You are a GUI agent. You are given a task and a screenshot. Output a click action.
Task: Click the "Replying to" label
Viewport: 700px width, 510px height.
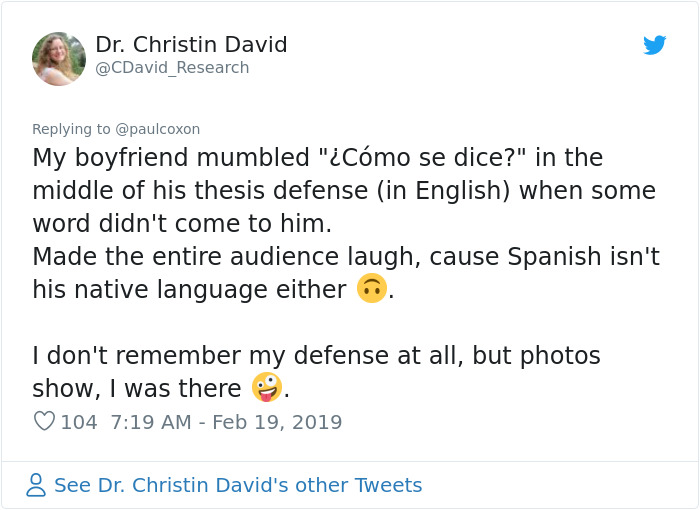[x=72, y=129]
